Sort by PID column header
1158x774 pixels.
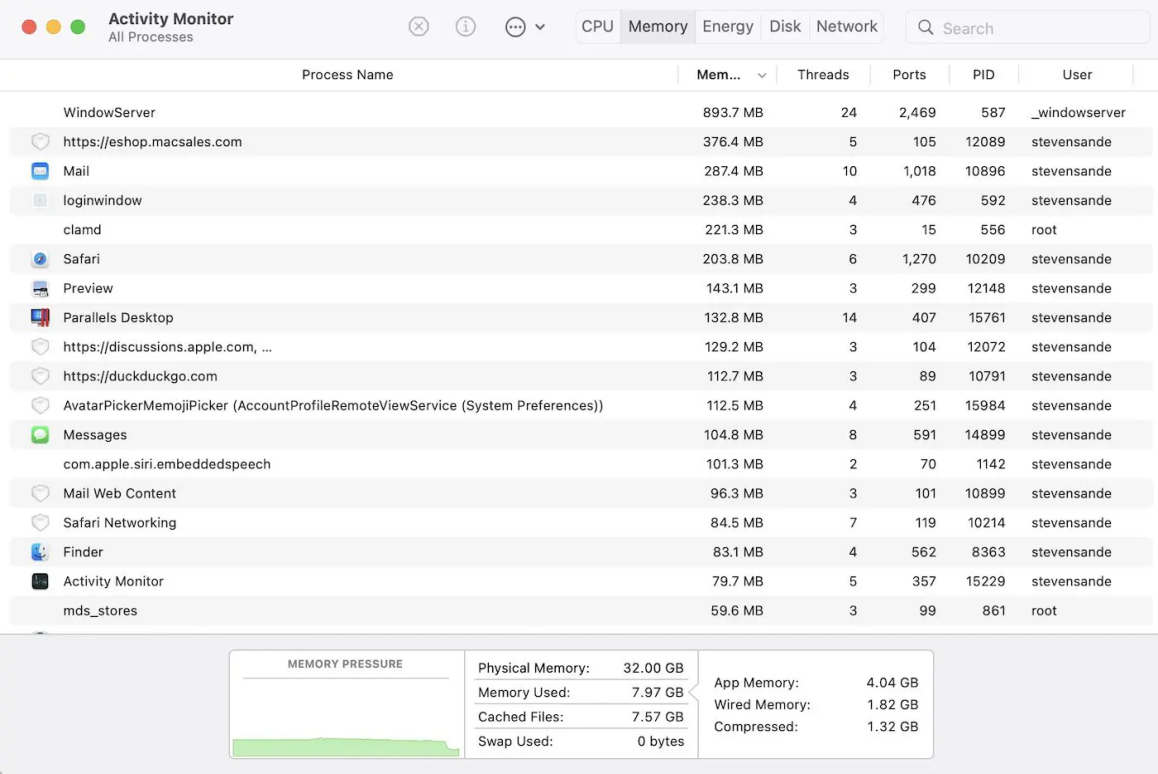point(983,75)
